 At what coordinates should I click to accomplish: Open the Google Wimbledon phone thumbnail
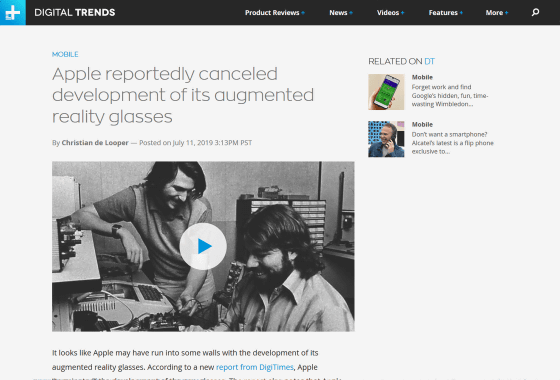click(x=386, y=92)
